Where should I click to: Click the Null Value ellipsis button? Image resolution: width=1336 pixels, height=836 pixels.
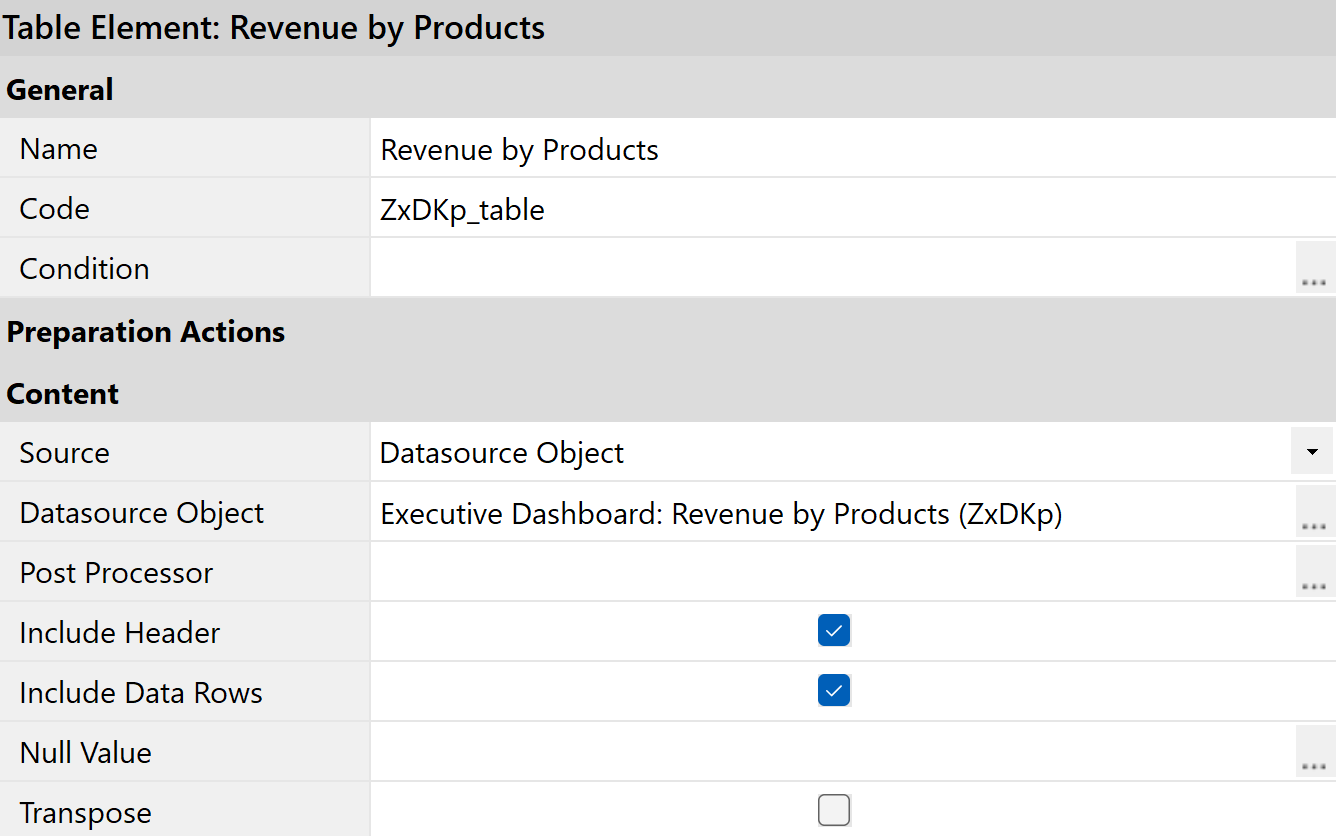click(x=1315, y=752)
